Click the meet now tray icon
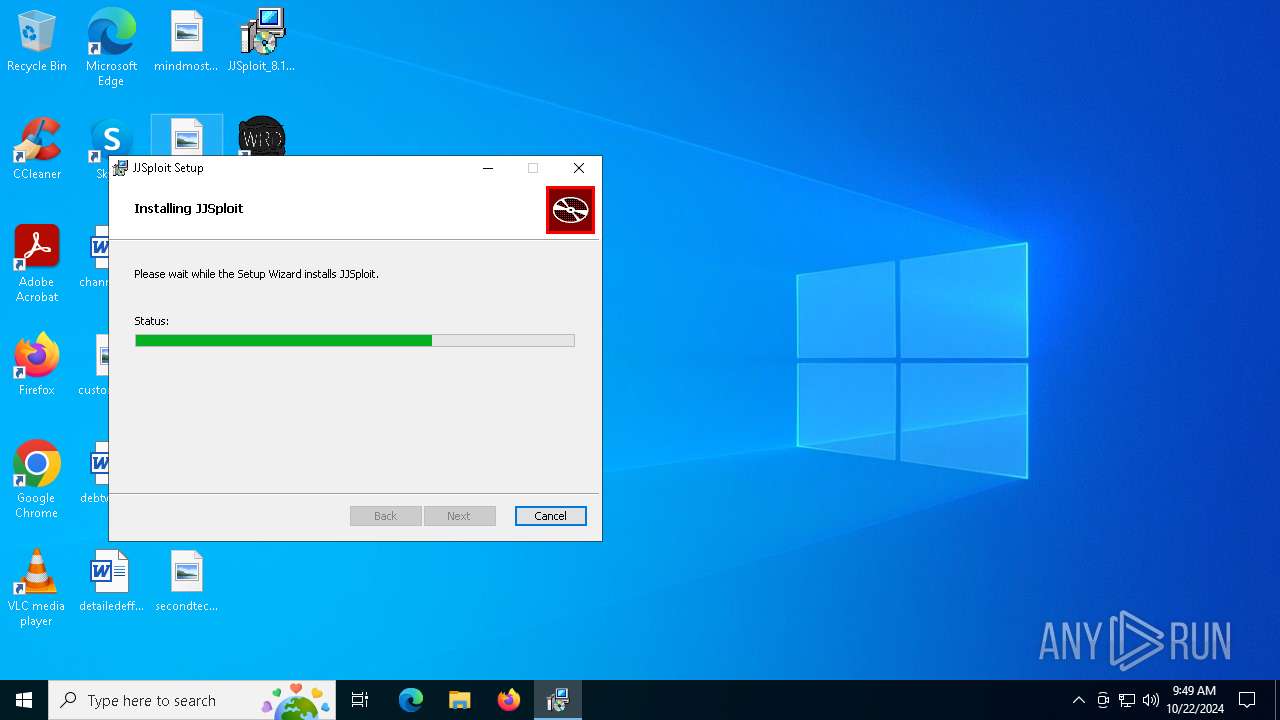 1103,700
